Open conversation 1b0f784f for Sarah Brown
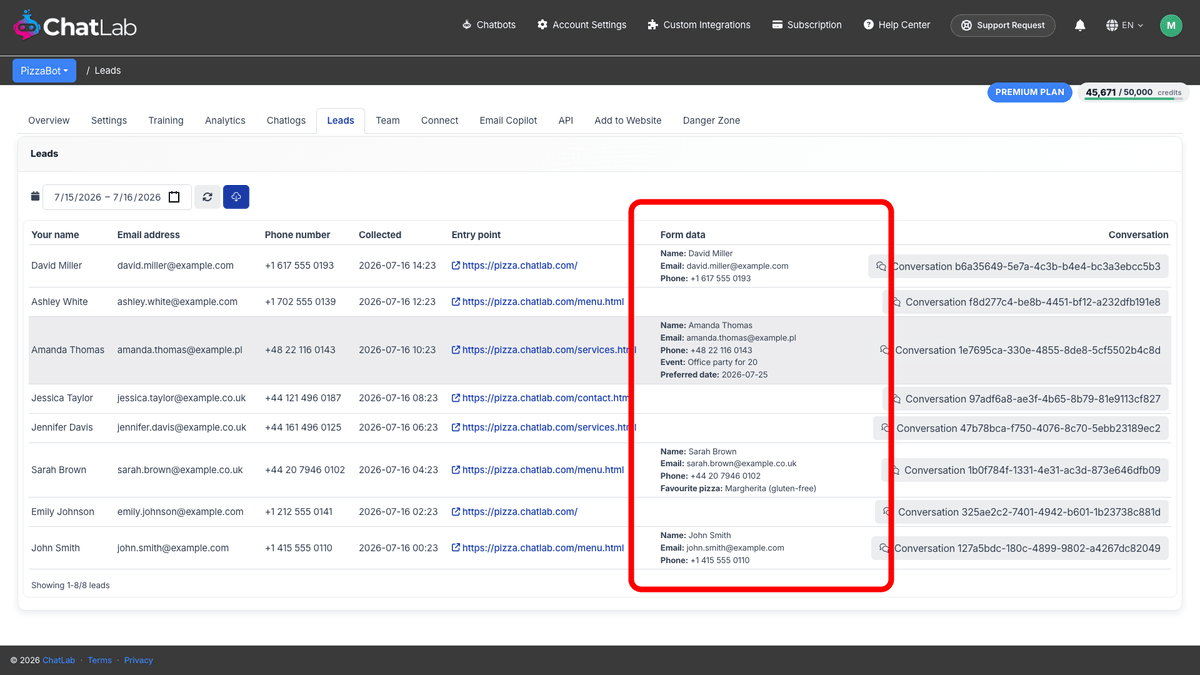 pyautogui.click(x=1025, y=470)
